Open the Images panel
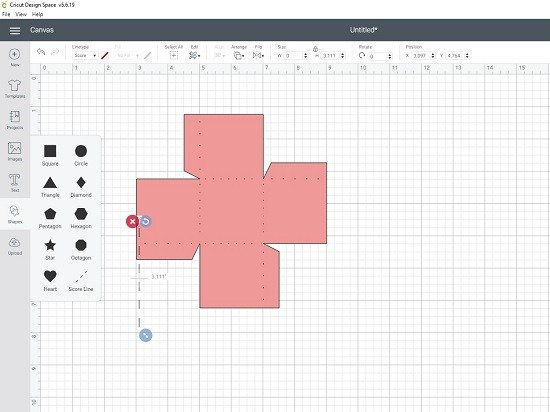The height and width of the screenshot is (412, 550). 15,151
